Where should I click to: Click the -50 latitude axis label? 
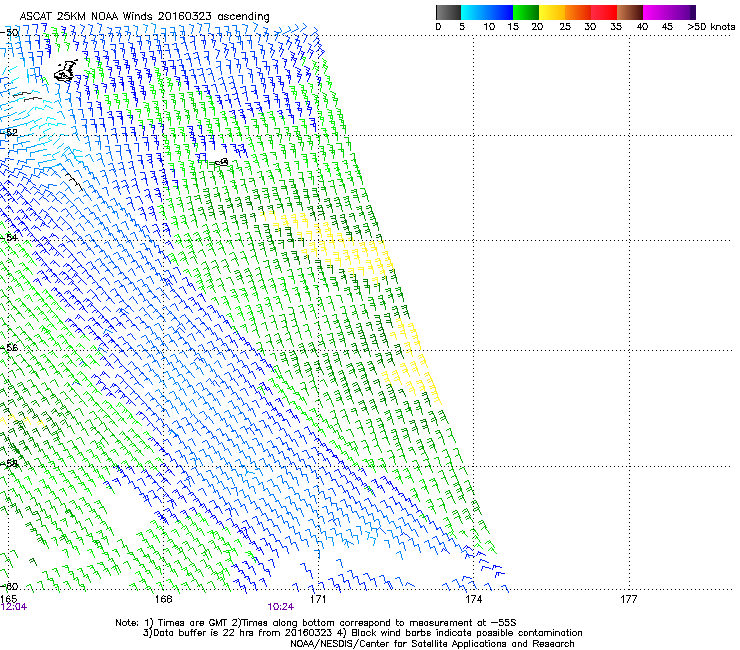(x=9, y=33)
